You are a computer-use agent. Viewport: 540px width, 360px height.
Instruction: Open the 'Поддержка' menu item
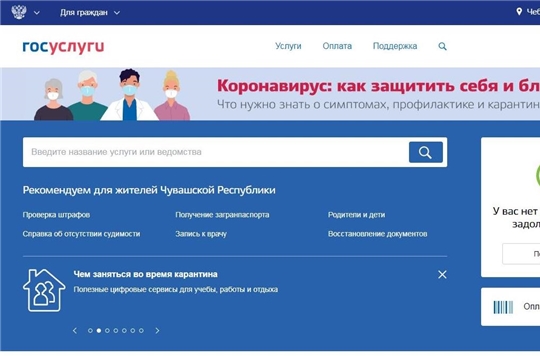pos(395,46)
